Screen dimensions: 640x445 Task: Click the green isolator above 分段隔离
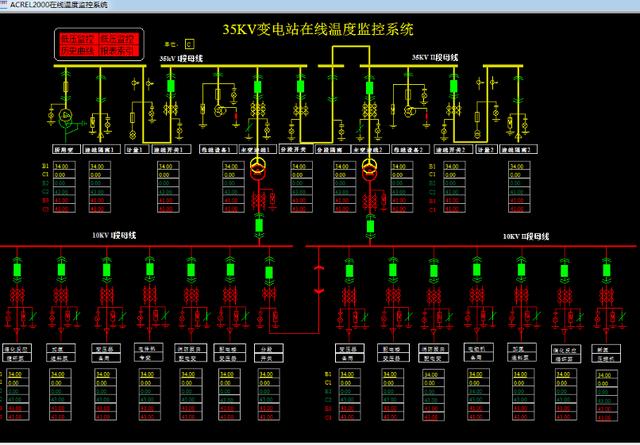[x=333, y=88]
